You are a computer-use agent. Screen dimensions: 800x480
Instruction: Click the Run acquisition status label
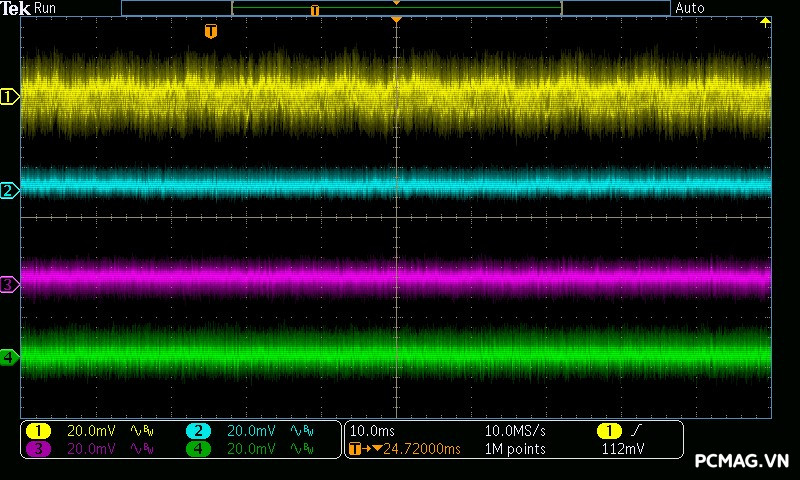pos(45,8)
